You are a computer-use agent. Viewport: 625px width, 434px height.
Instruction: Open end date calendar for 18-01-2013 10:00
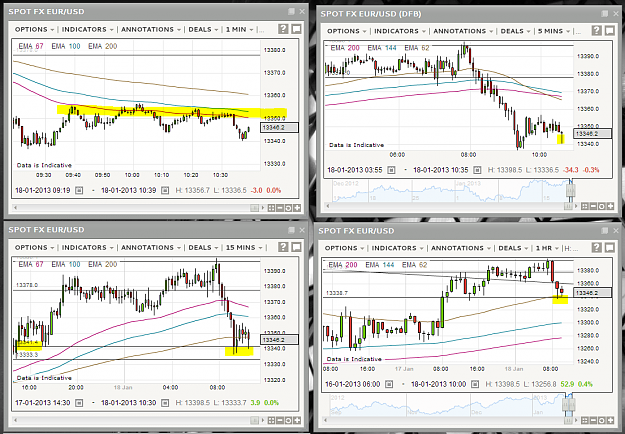(x=475, y=385)
